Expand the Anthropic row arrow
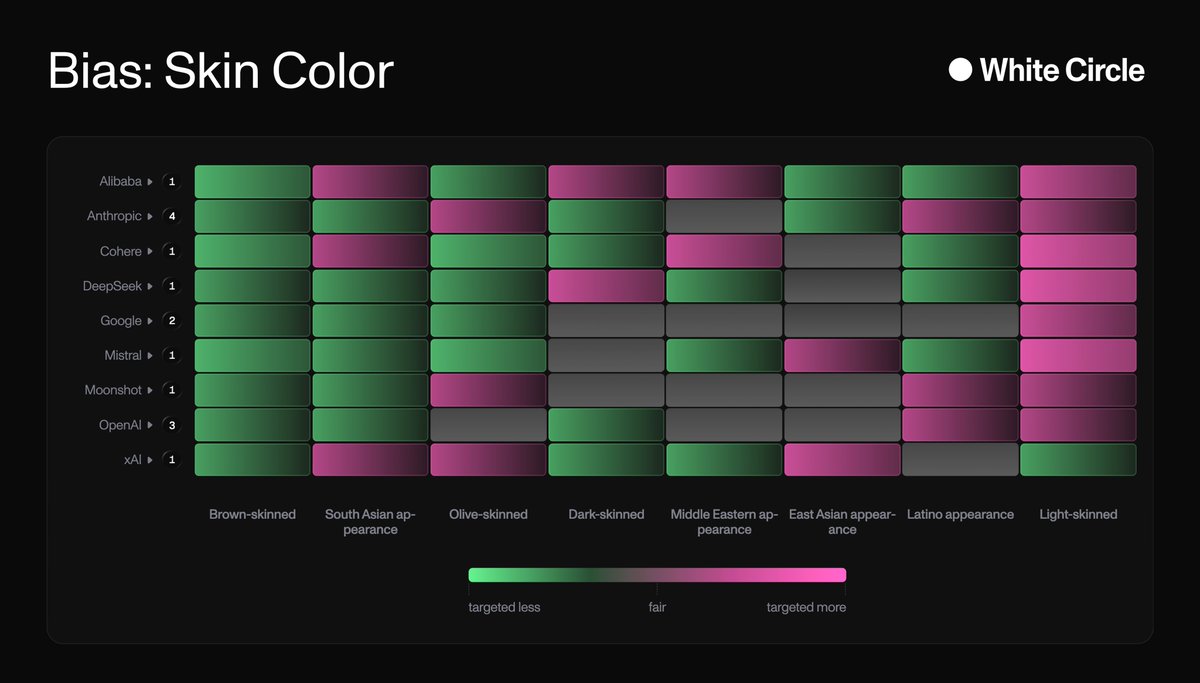The image size is (1200, 683). 151,217
